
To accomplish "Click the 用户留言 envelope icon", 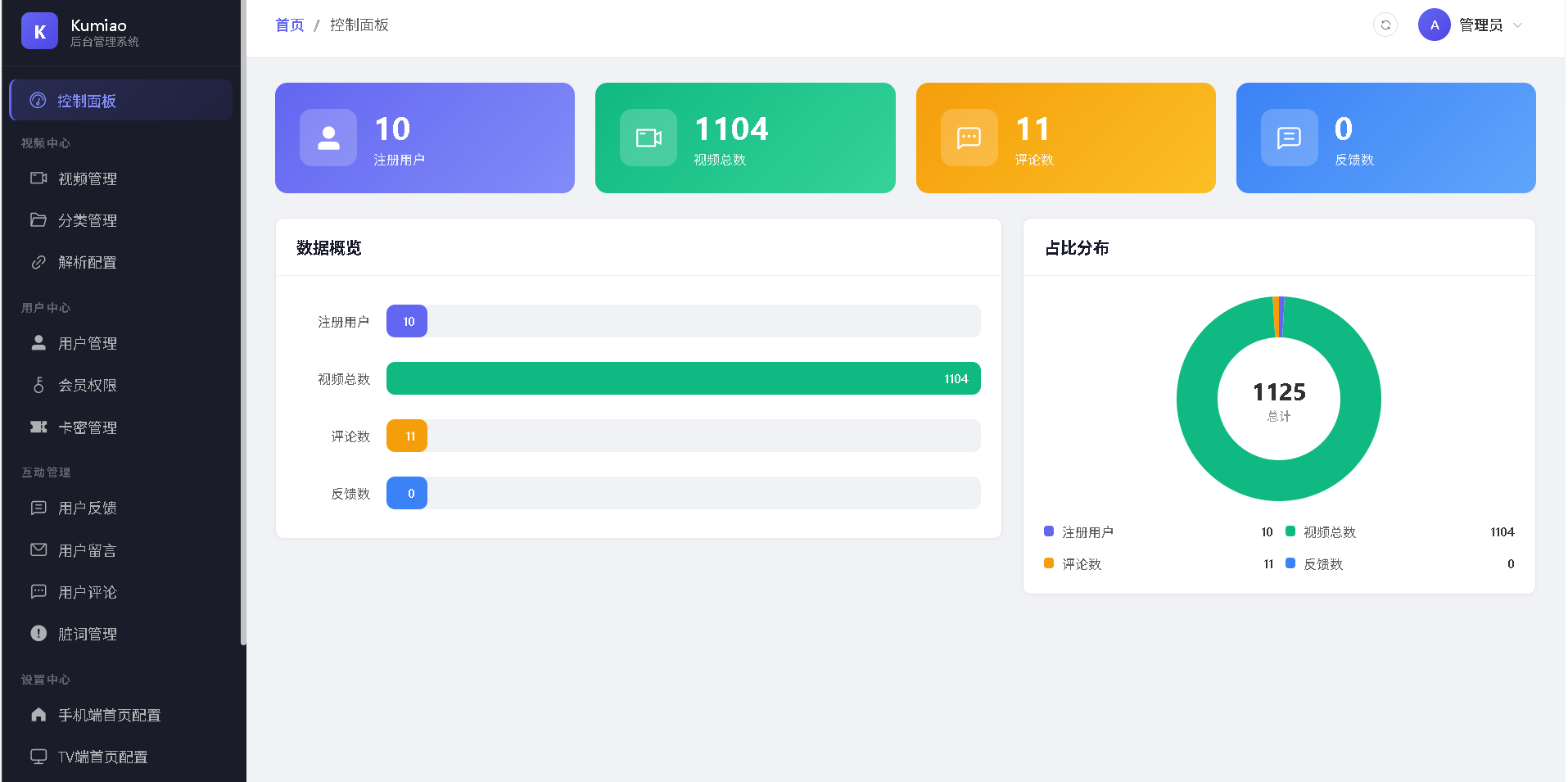I will tap(38, 550).
